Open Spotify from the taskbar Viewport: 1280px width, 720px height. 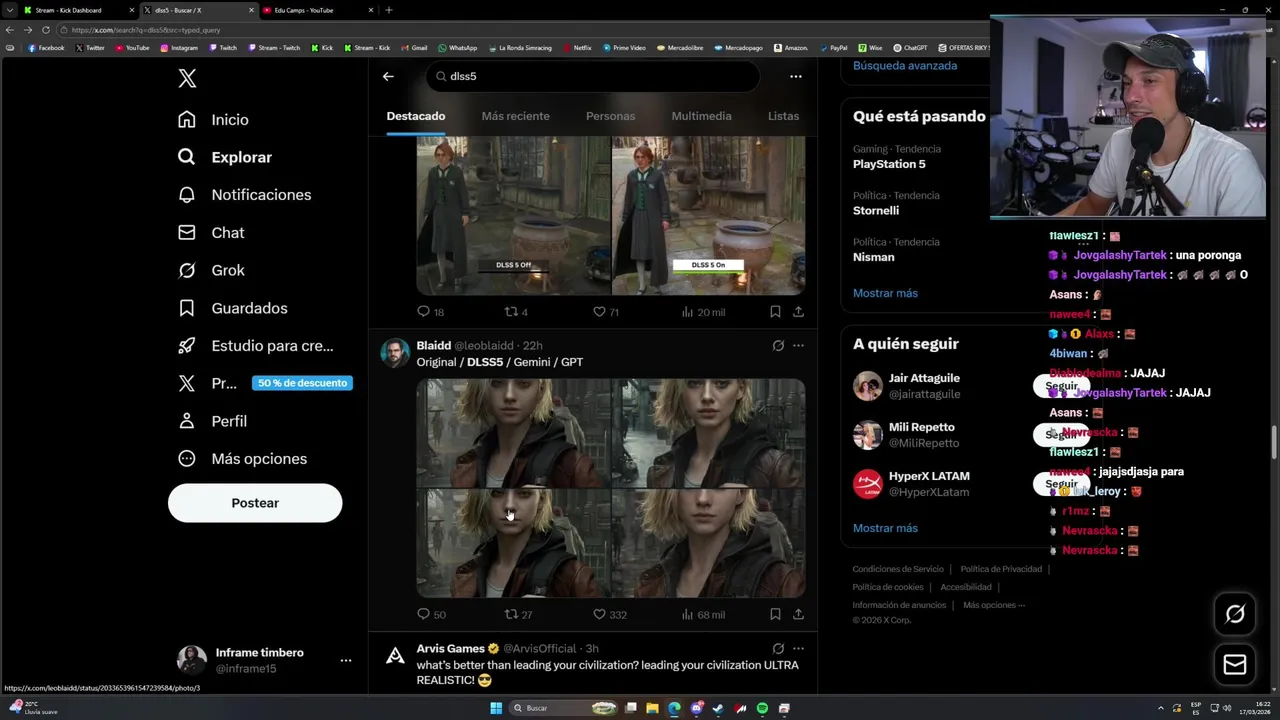762,708
